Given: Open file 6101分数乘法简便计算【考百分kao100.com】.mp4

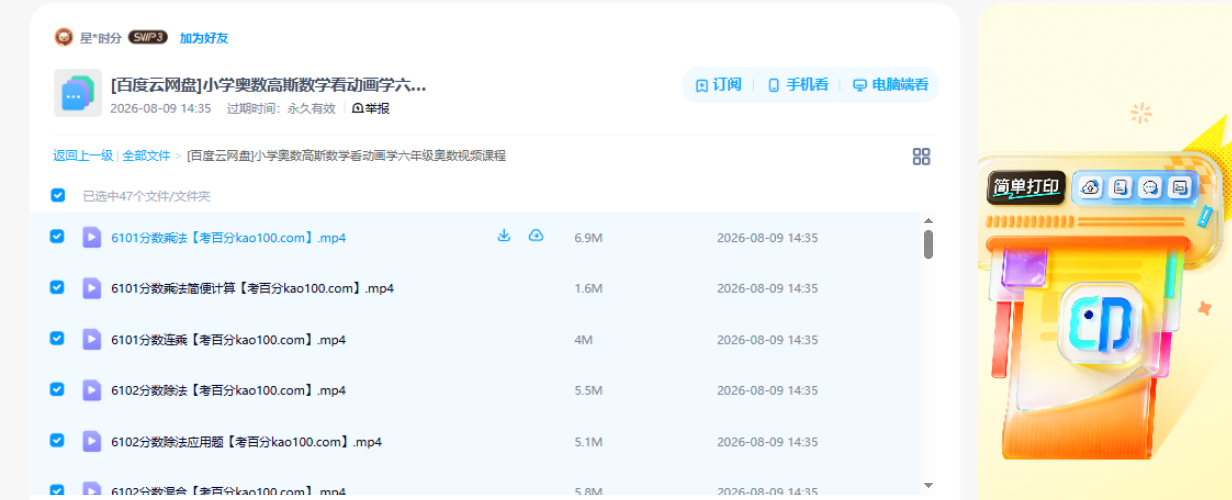Looking at the screenshot, I should (253, 289).
